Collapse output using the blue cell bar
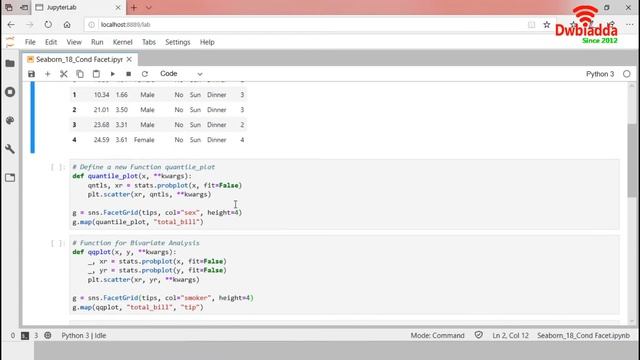Screen dimensions: 640x360 click(33, 117)
